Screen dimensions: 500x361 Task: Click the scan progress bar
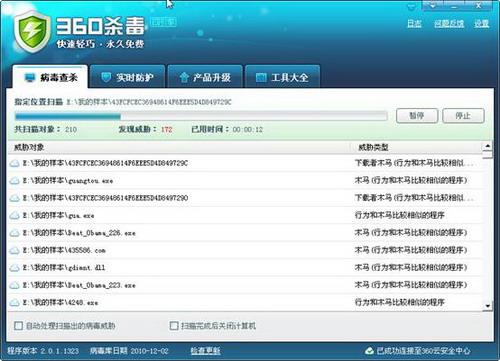(x=201, y=116)
